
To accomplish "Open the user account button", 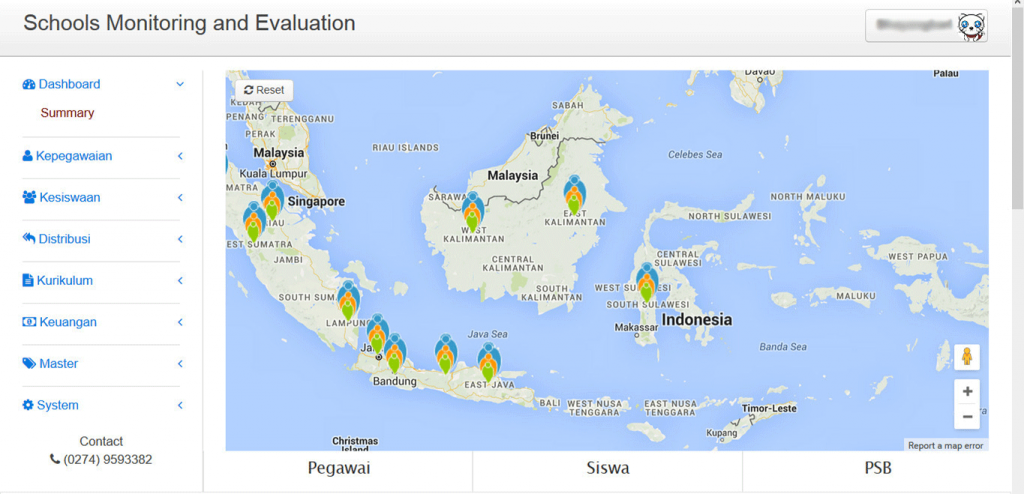I will point(926,26).
